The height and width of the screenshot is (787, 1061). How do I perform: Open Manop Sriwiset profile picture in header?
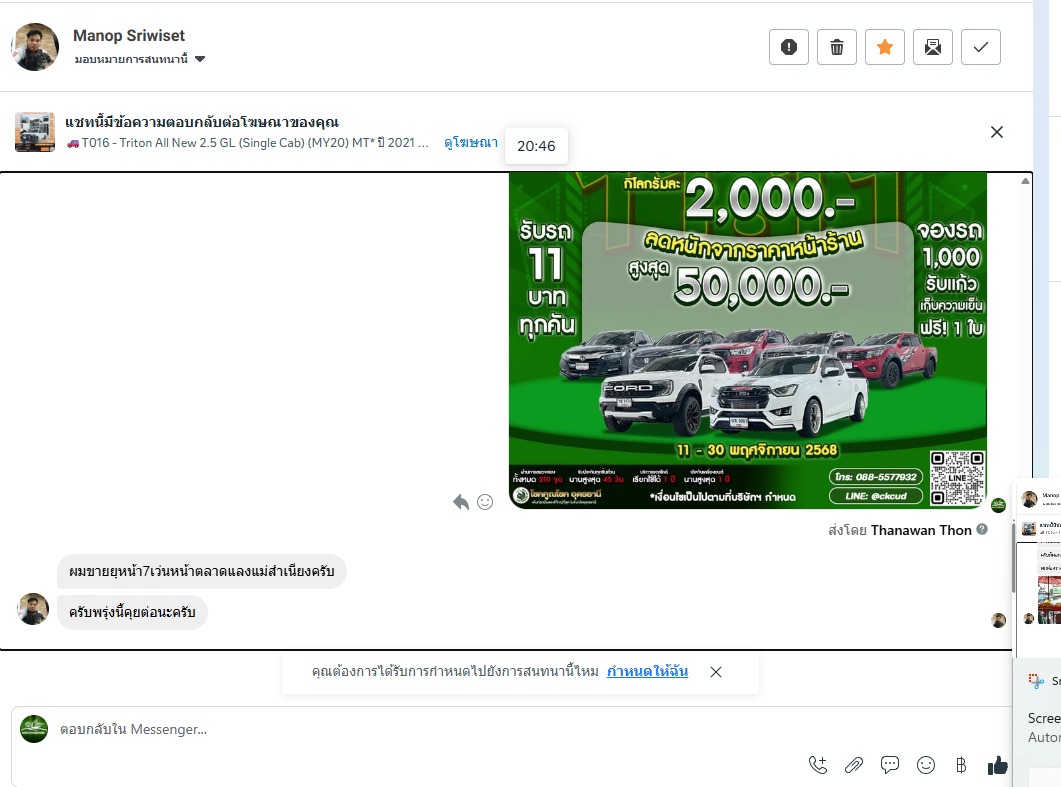[x=35, y=47]
